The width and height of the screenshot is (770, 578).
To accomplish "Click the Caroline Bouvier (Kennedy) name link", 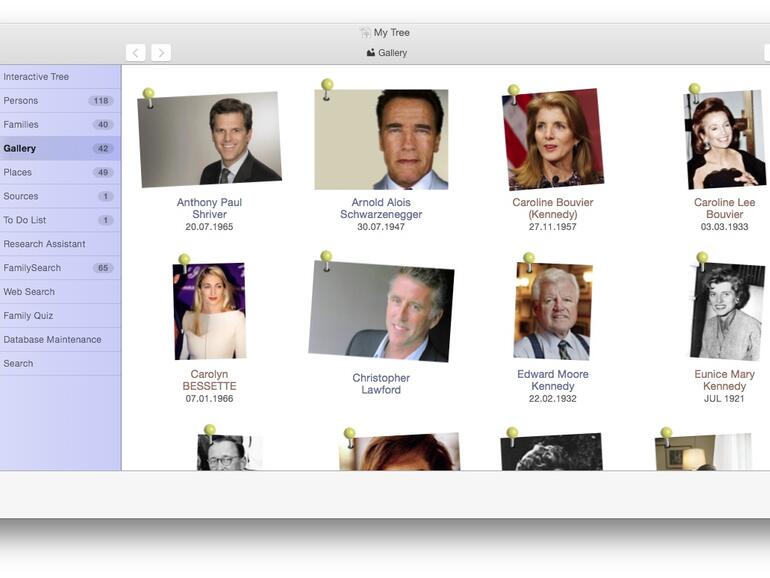I will [x=553, y=208].
